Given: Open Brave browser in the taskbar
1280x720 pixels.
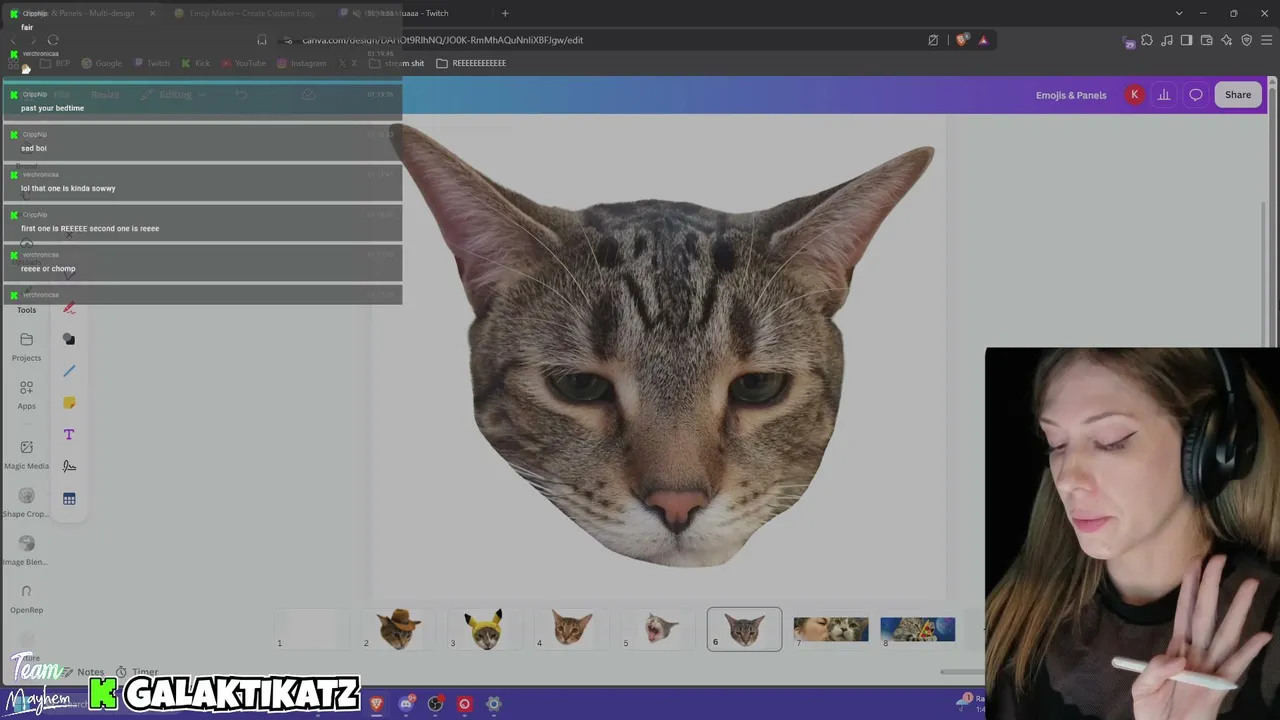Looking at the screenshot, I should coord(377,704).
